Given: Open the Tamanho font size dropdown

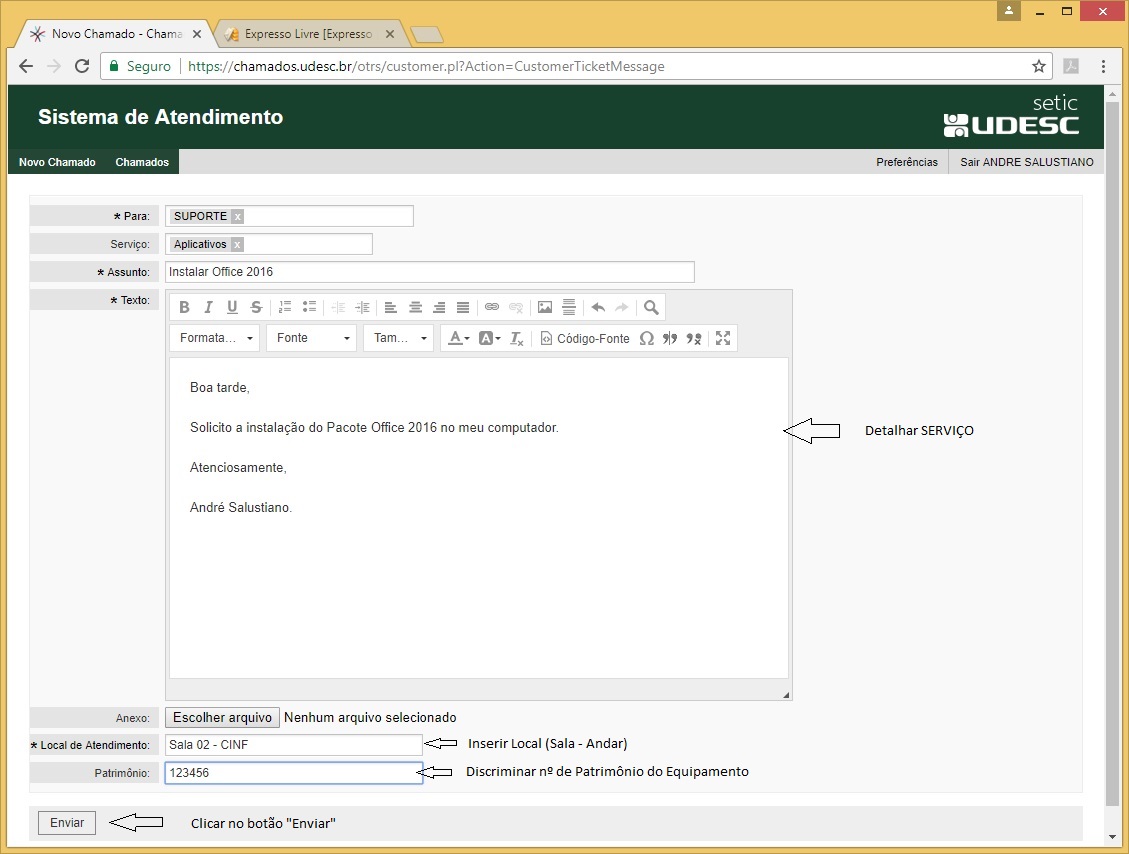Looking at the screenshot, I should point(398,338).
